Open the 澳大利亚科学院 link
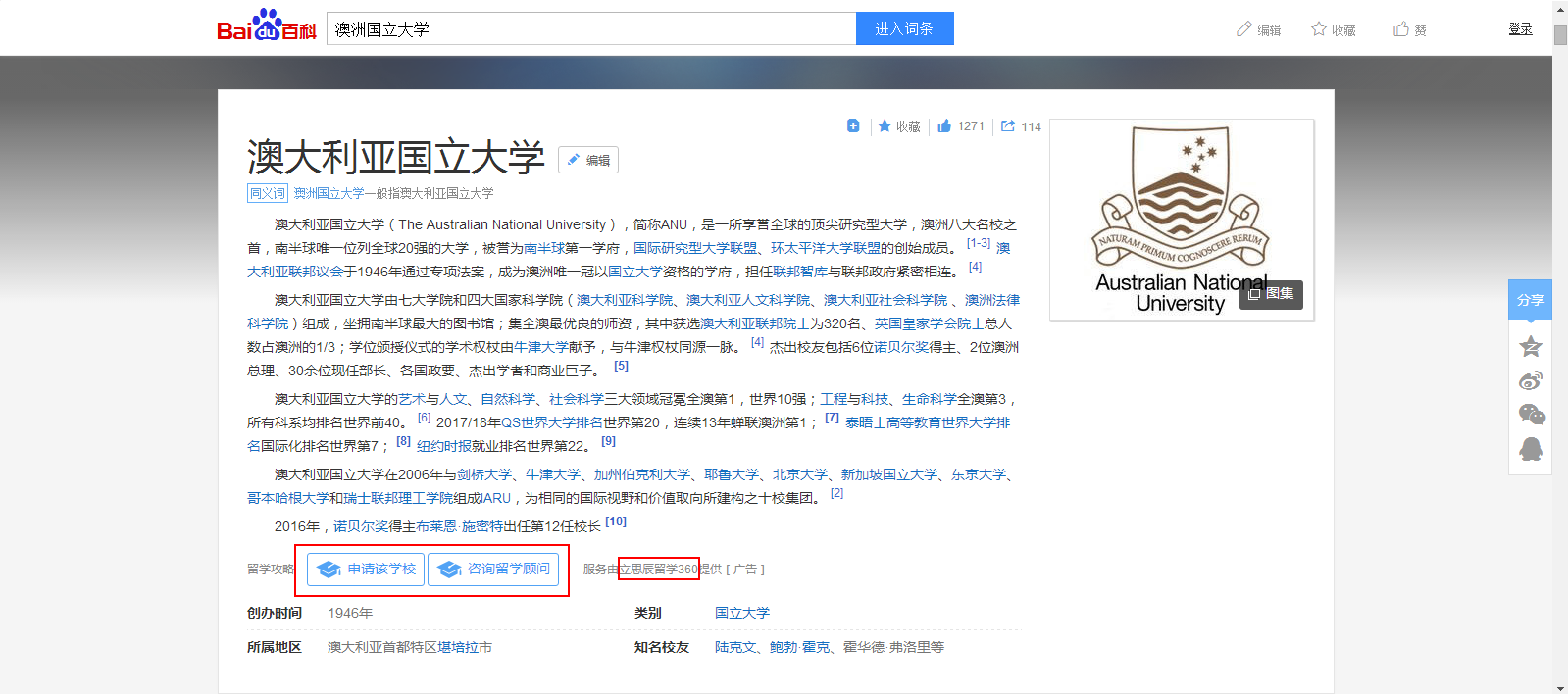 tap(625, 300)
